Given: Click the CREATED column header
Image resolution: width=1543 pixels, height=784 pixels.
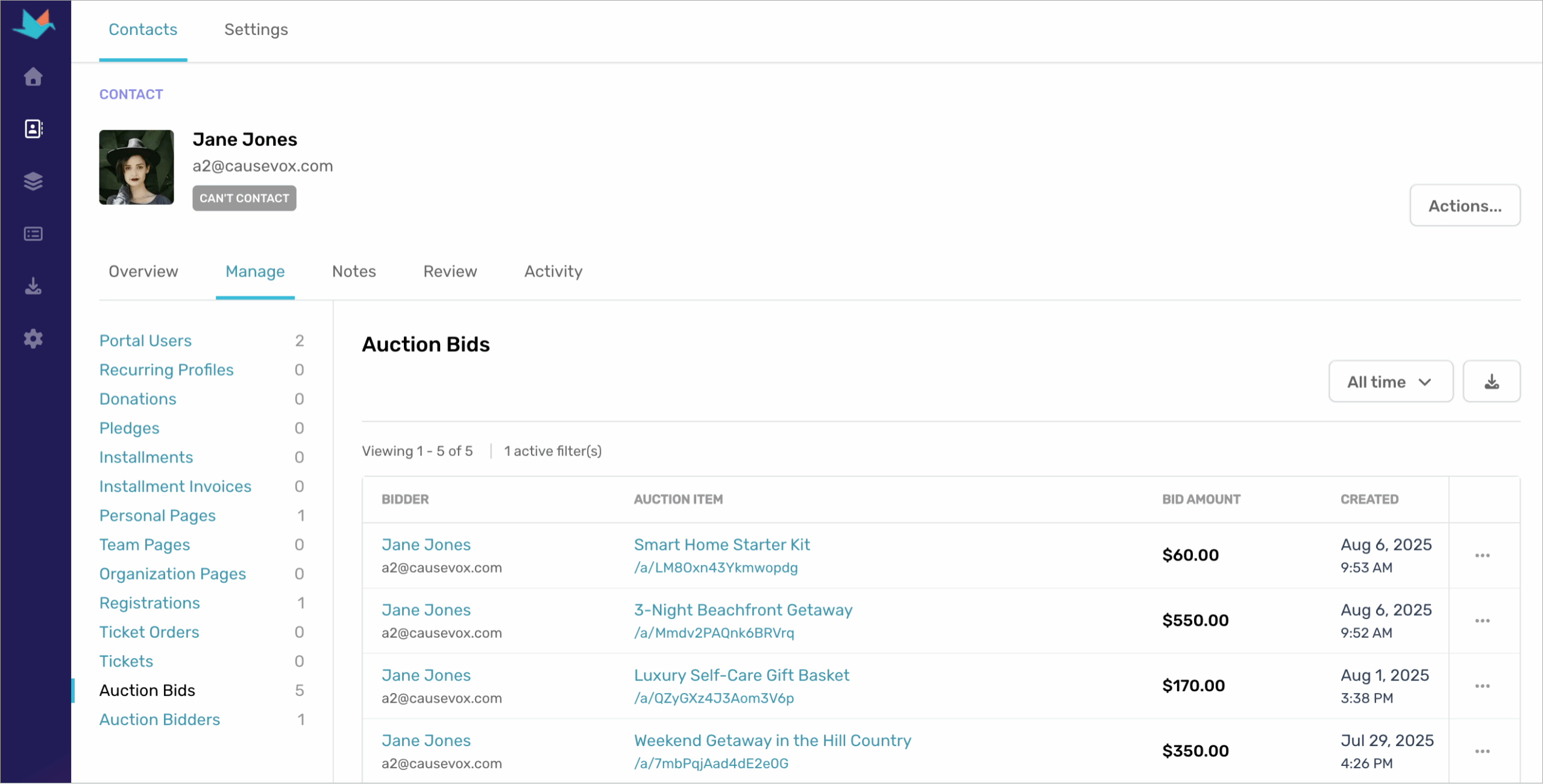Looking at the screenshot, I should click(1369, 499).
